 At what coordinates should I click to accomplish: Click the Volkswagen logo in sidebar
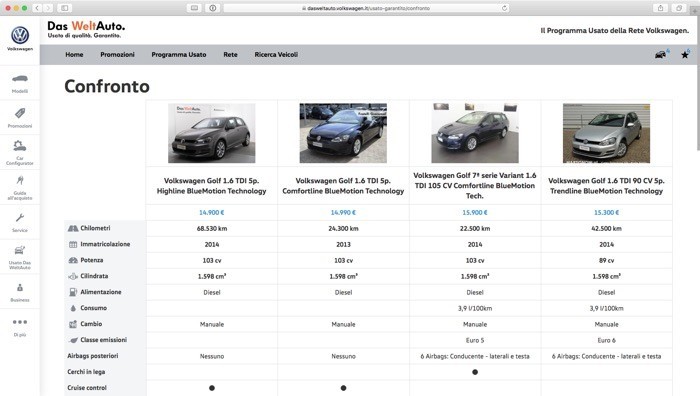[x=20, y=35]
